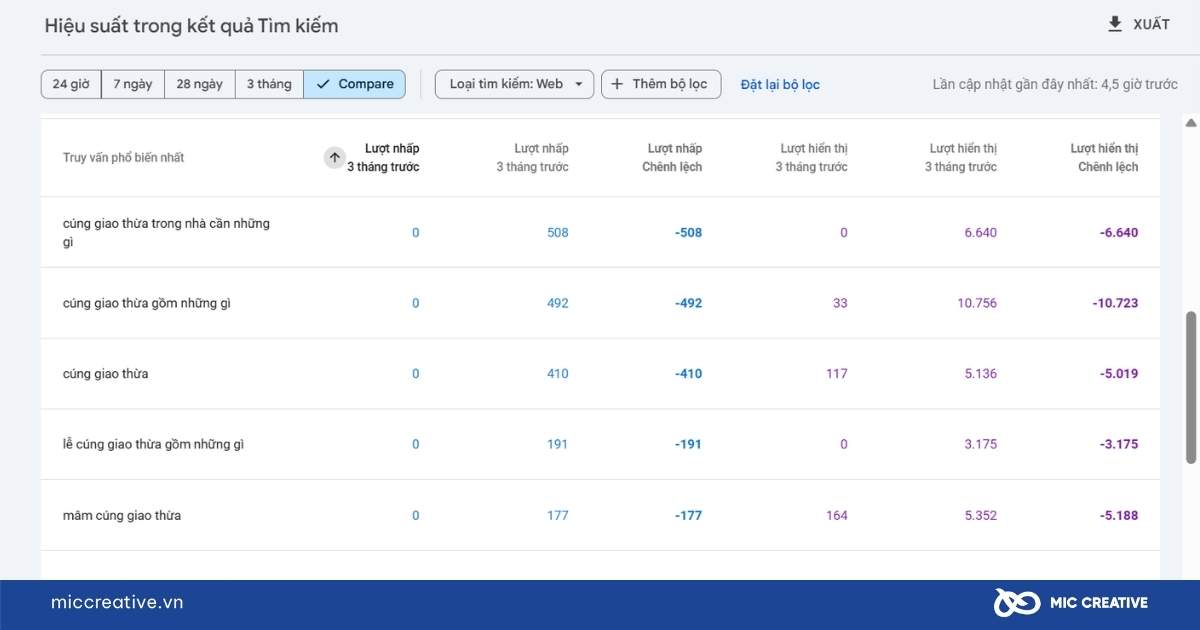
Task: Click the Hiệu suất trong kết quả Tìm kiếm title
Action: click(191, 26)
